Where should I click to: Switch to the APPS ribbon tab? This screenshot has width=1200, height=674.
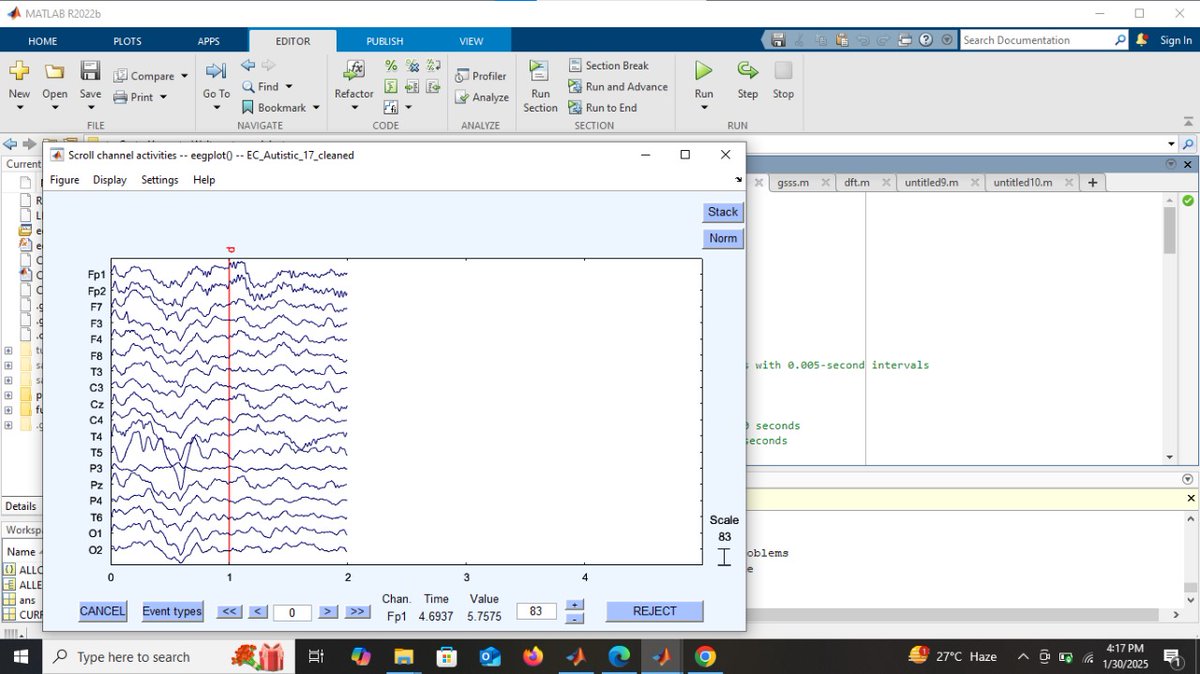[208, 41]
